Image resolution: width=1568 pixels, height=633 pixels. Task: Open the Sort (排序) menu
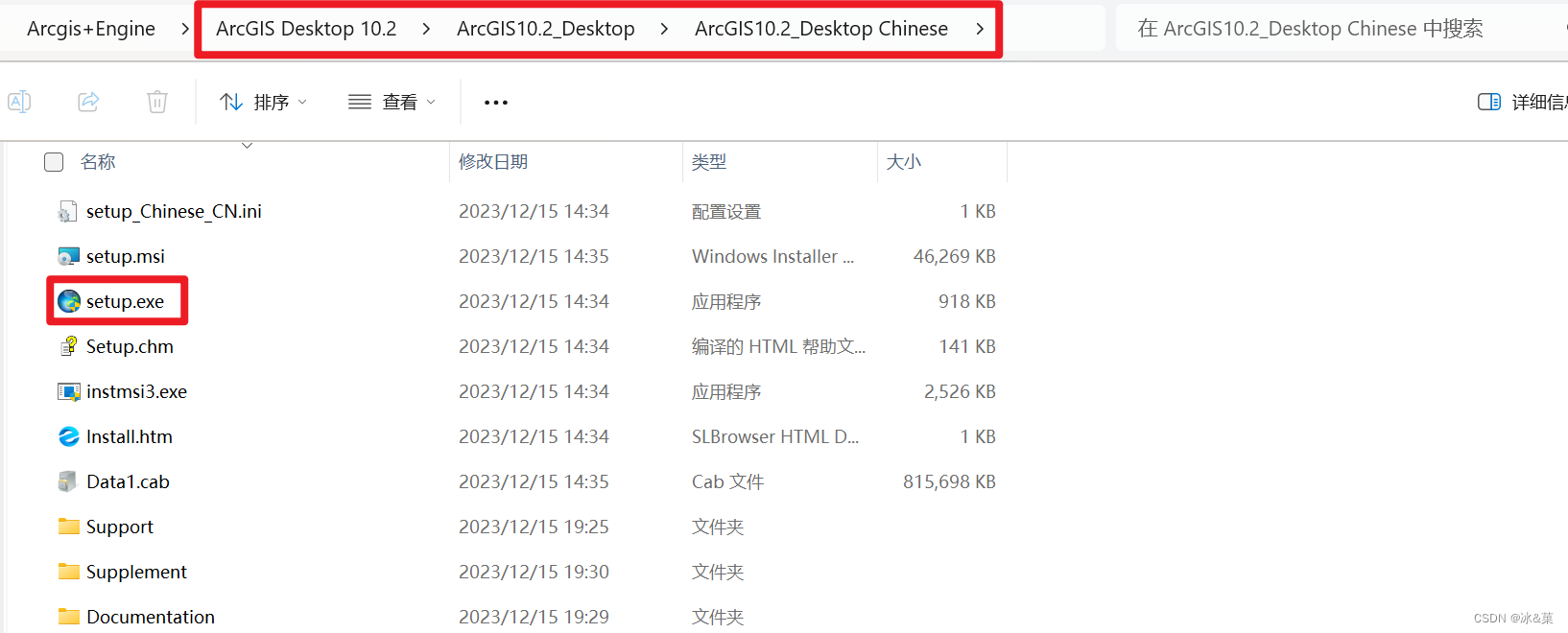click(x=263, y=102)
